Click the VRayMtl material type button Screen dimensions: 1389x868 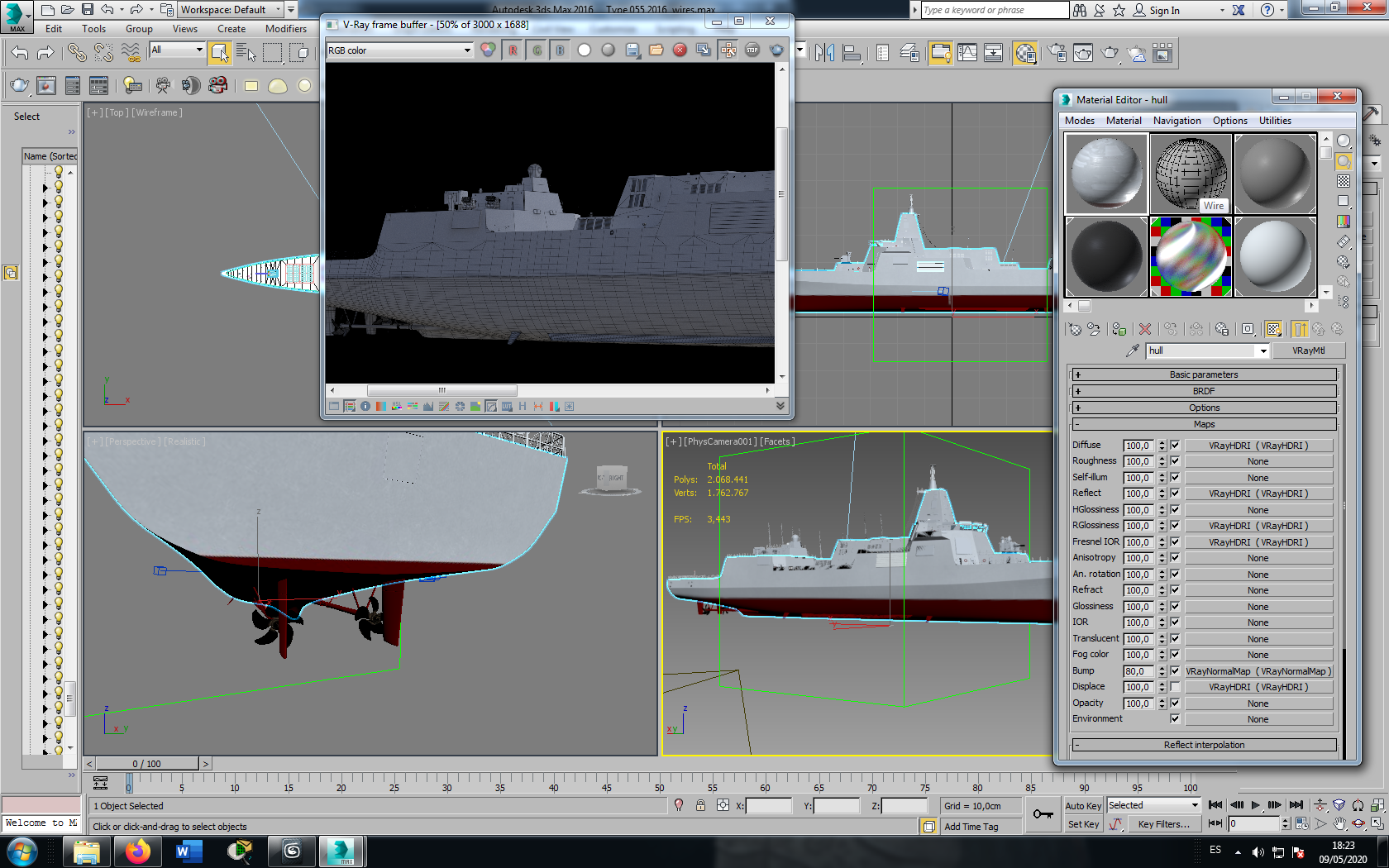click(x=1308, y=351)
